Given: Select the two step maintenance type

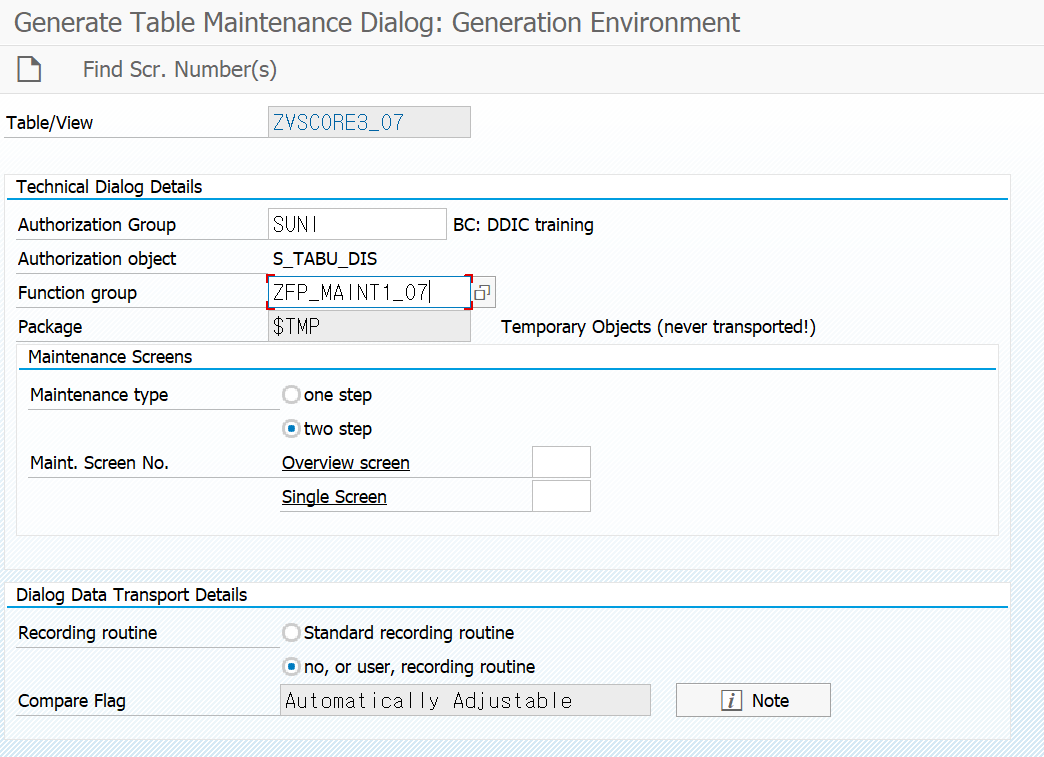Looking at the screenshot, I should [291, 429].
